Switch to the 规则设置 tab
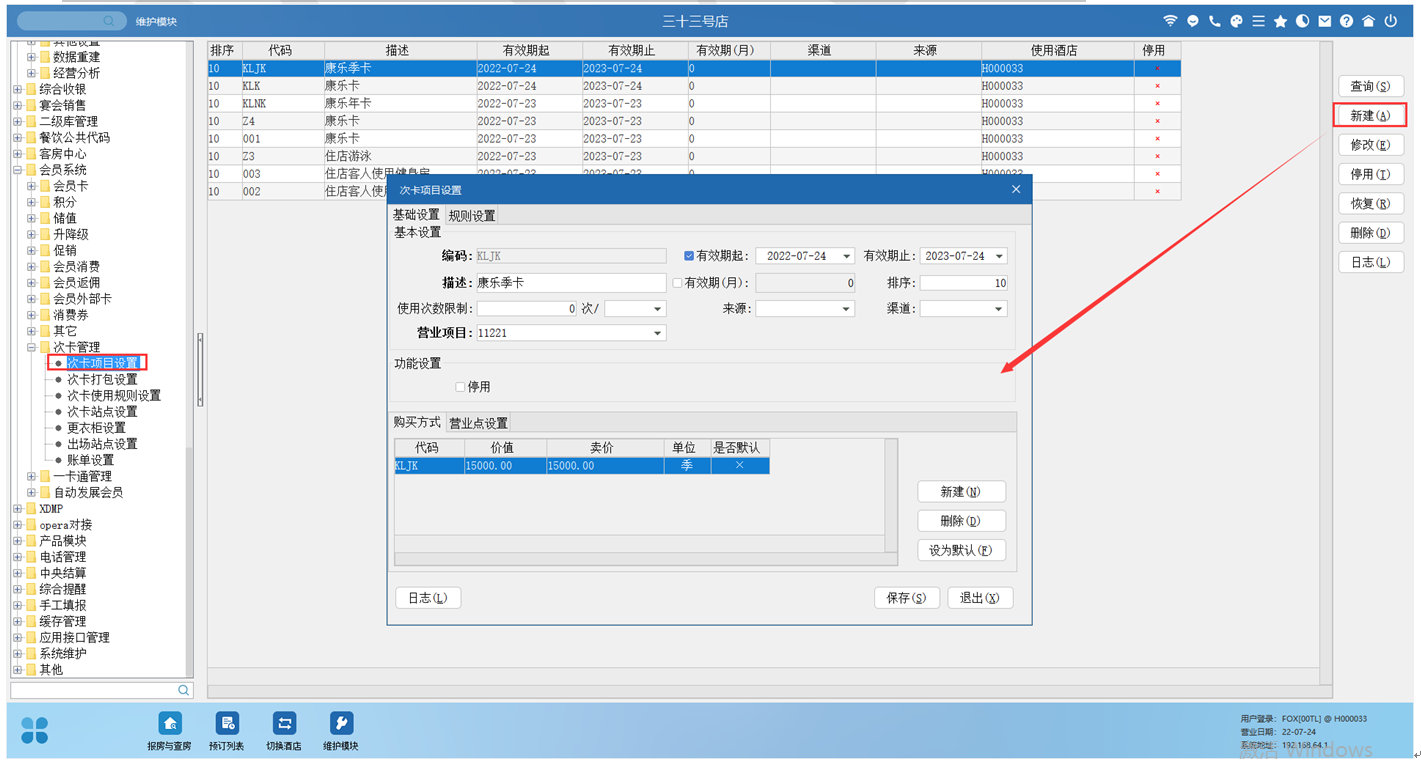This screenshot has width=1421, height=761. (x=472, y=216)
